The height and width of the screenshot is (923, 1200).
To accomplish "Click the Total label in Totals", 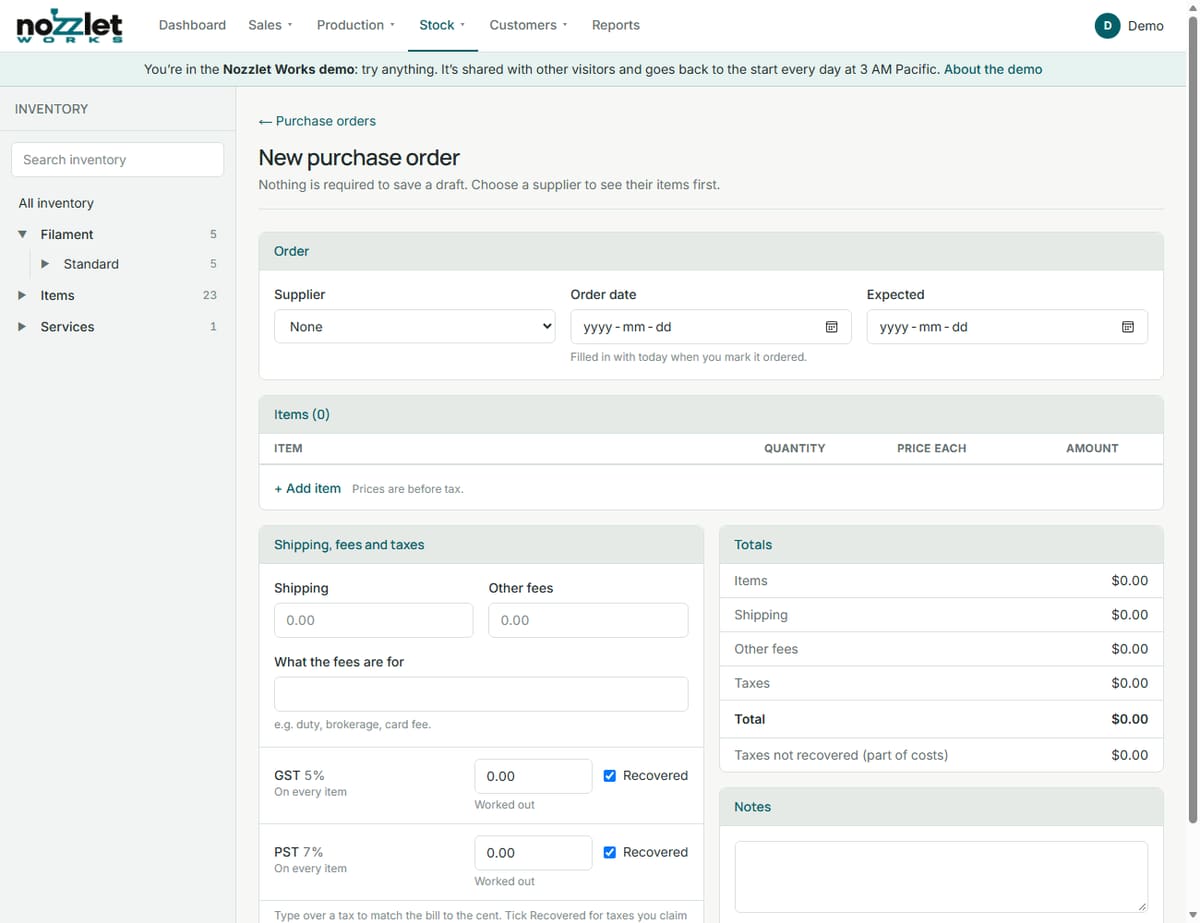I will [x=749, y=719].
